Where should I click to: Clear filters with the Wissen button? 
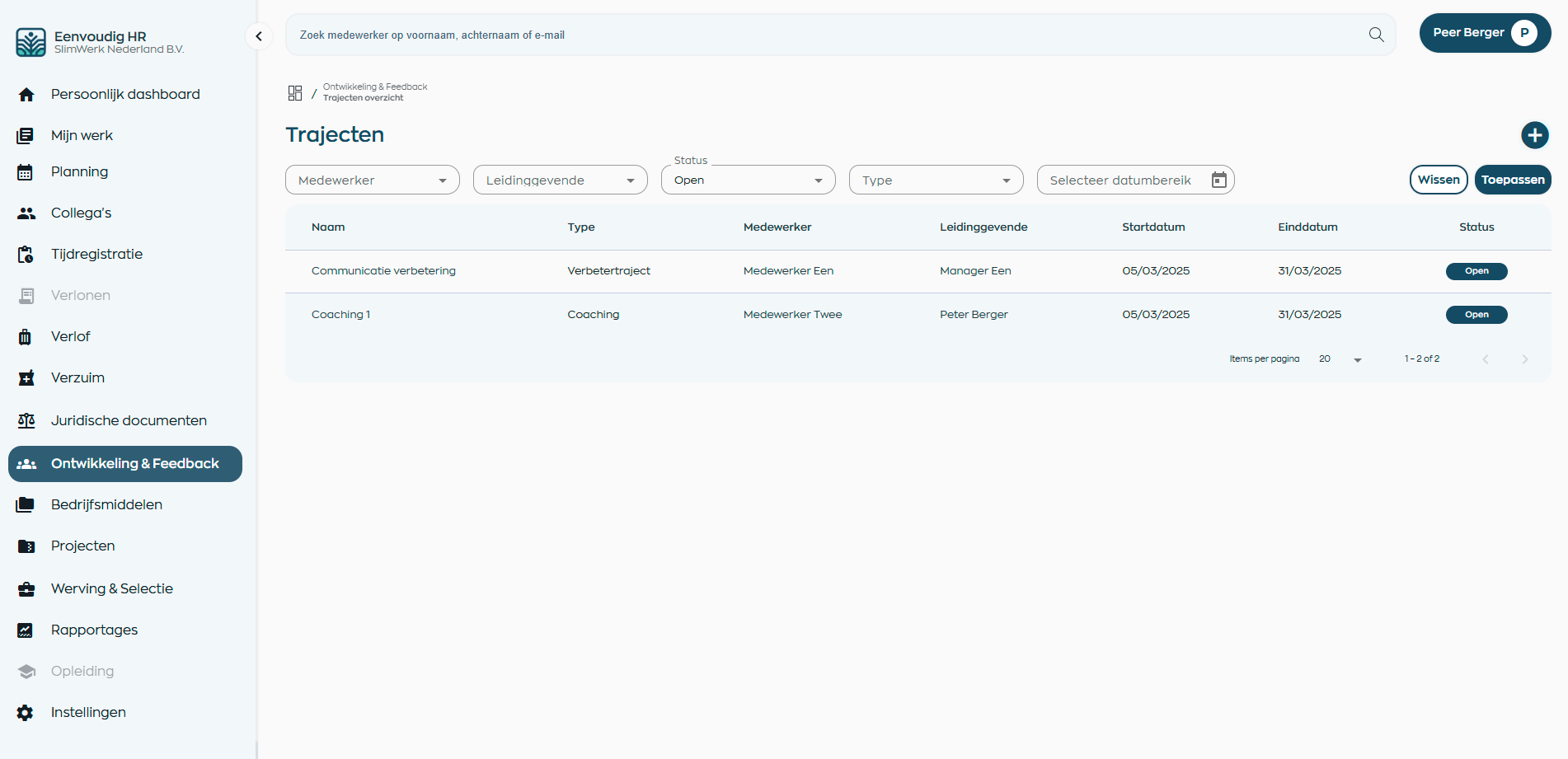[1439, 180]
